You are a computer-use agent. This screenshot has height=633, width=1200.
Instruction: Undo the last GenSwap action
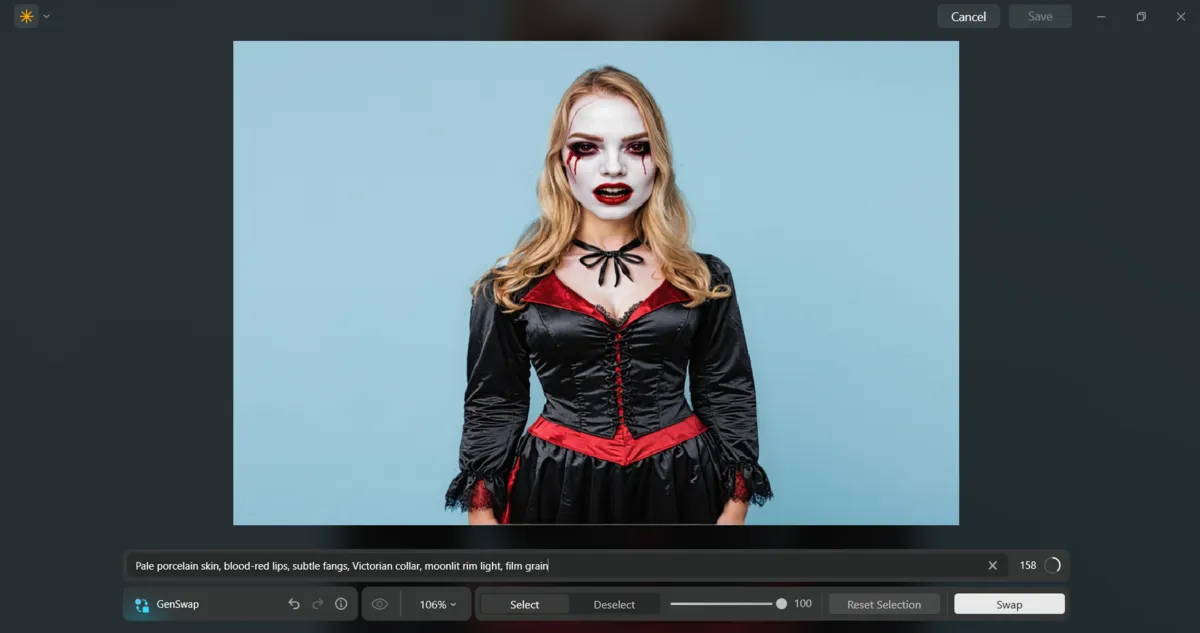click(293, 604)
